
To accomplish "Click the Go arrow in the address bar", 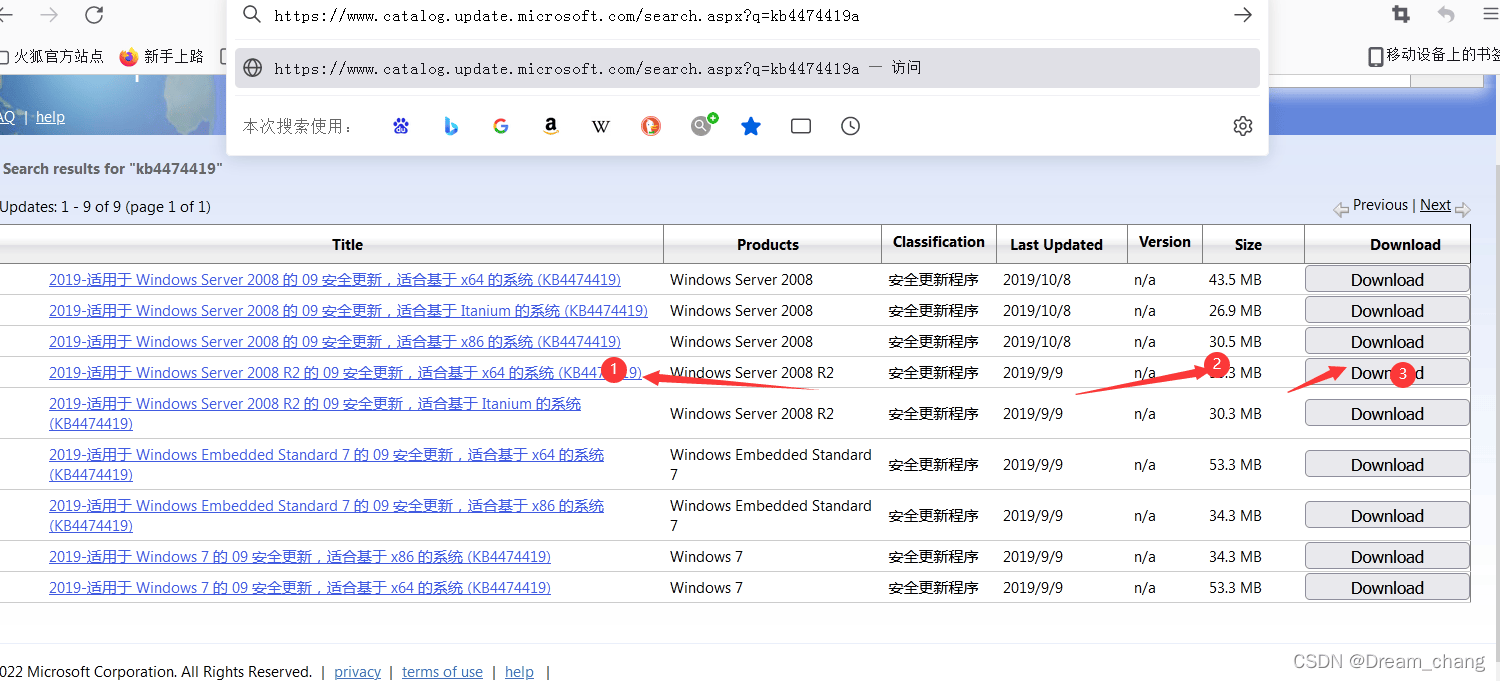I will point(1243,15).
